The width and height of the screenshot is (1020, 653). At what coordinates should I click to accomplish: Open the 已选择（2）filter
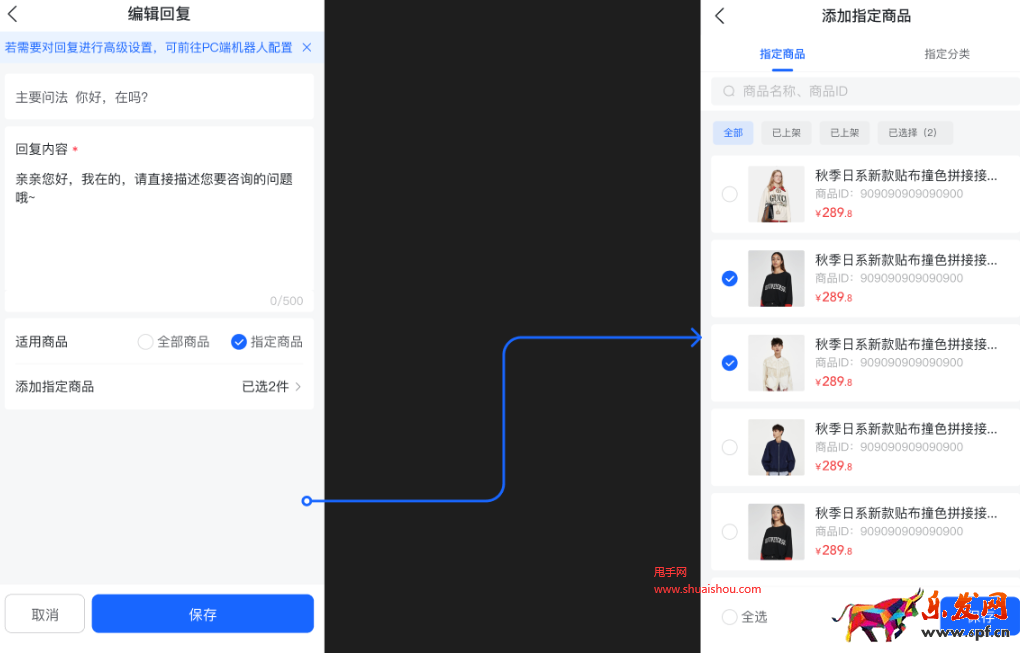tap(914, 132)
